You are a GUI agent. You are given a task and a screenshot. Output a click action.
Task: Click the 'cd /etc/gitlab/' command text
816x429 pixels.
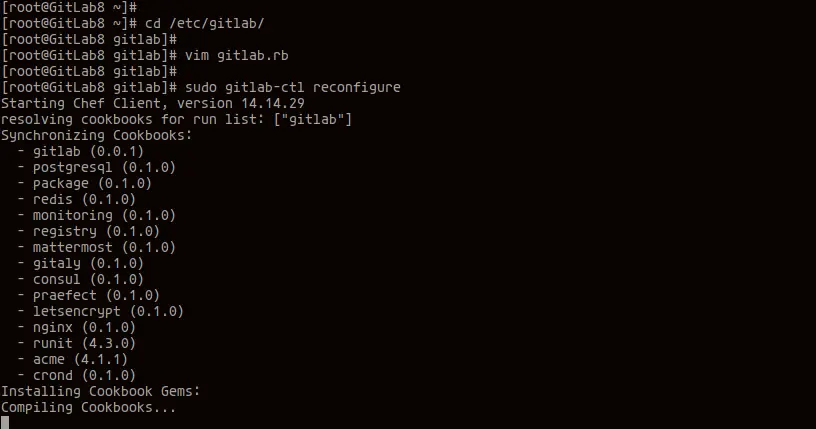pos(205,24)
